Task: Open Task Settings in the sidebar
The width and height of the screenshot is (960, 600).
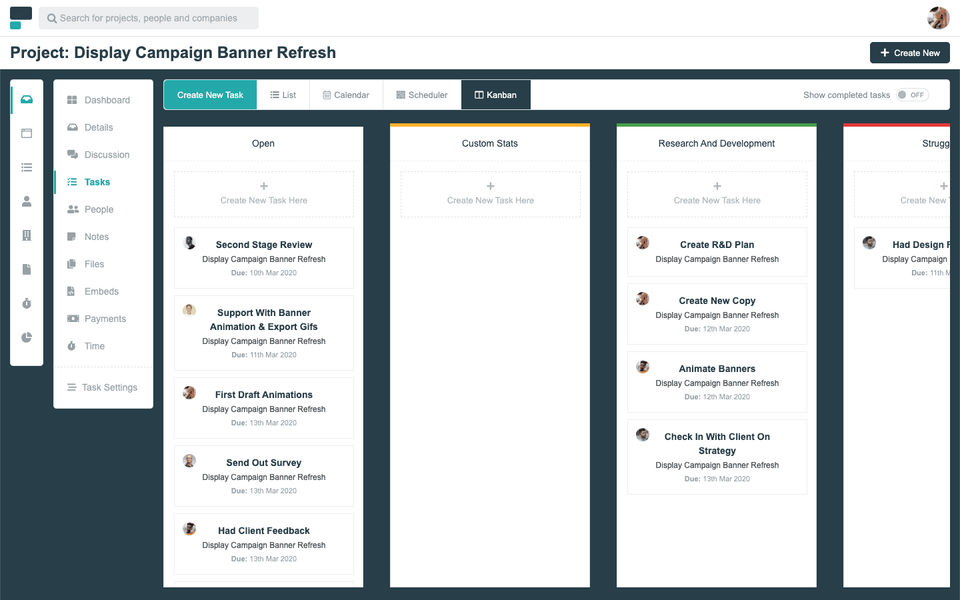Action: click(103, 388)
